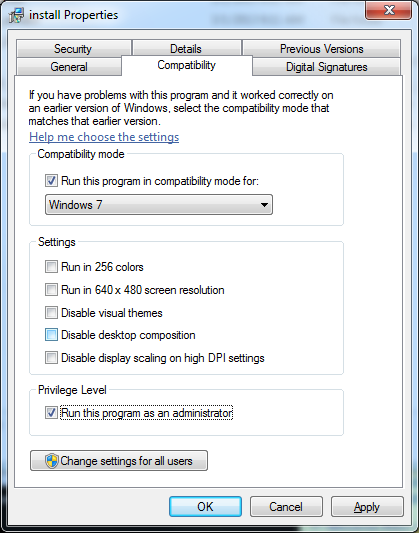Uncheck Run this program in compatibility mode
This screenshot has width=419, height=533.
click(x=51, y=180)
